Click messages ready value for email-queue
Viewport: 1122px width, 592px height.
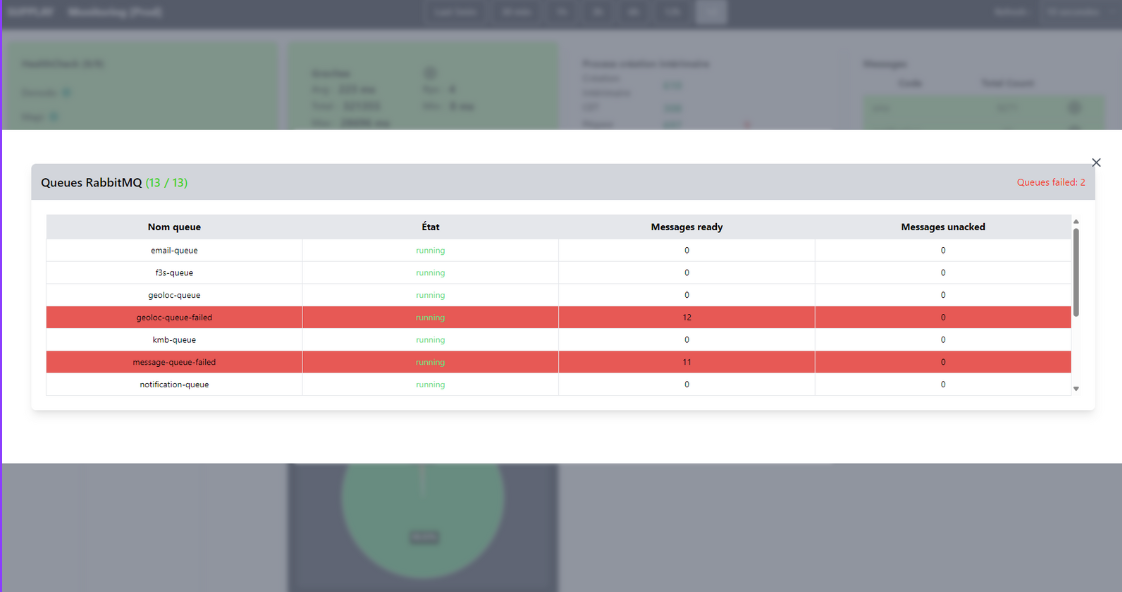pos(686,251)
